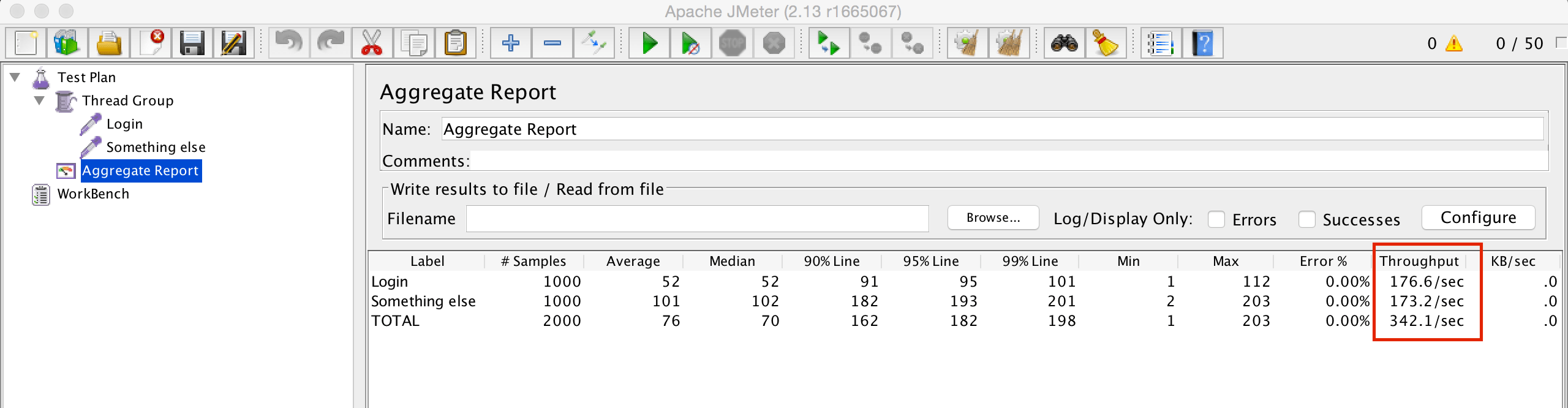Stop all remote engines
The height and width of the screenshot is (408, 1568).
(871, 43)
